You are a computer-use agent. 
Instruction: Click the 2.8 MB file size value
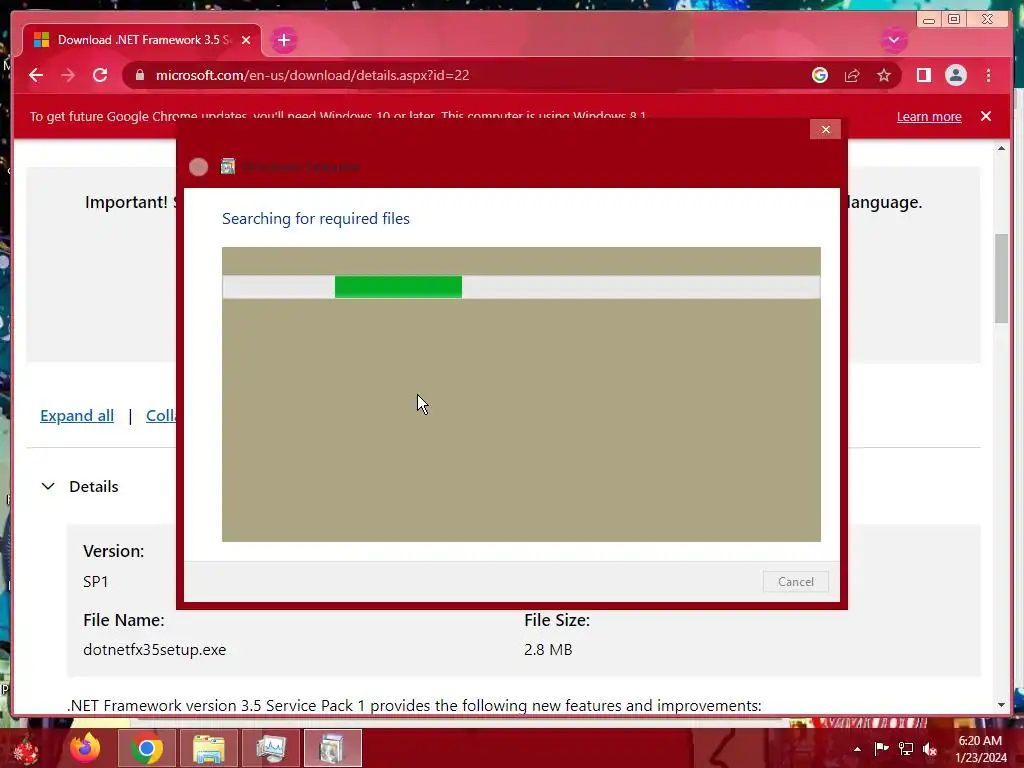(x=548, y=649)
